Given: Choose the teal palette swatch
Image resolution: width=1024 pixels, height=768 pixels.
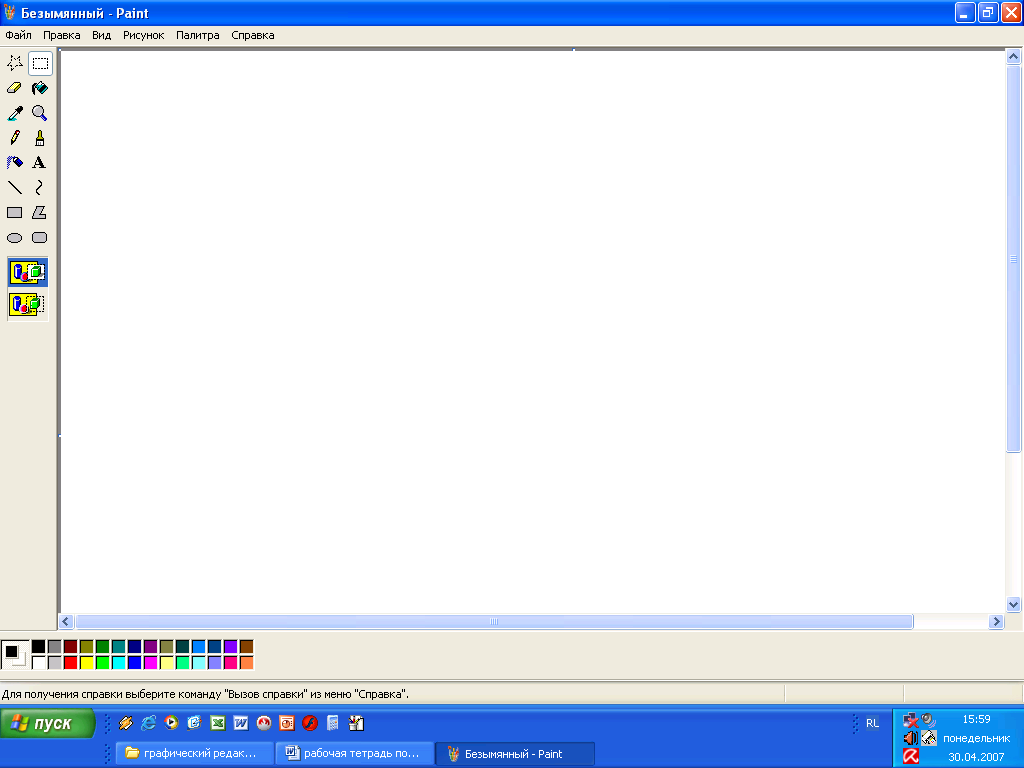Looking at the screenshot, I should coord(118,647).
